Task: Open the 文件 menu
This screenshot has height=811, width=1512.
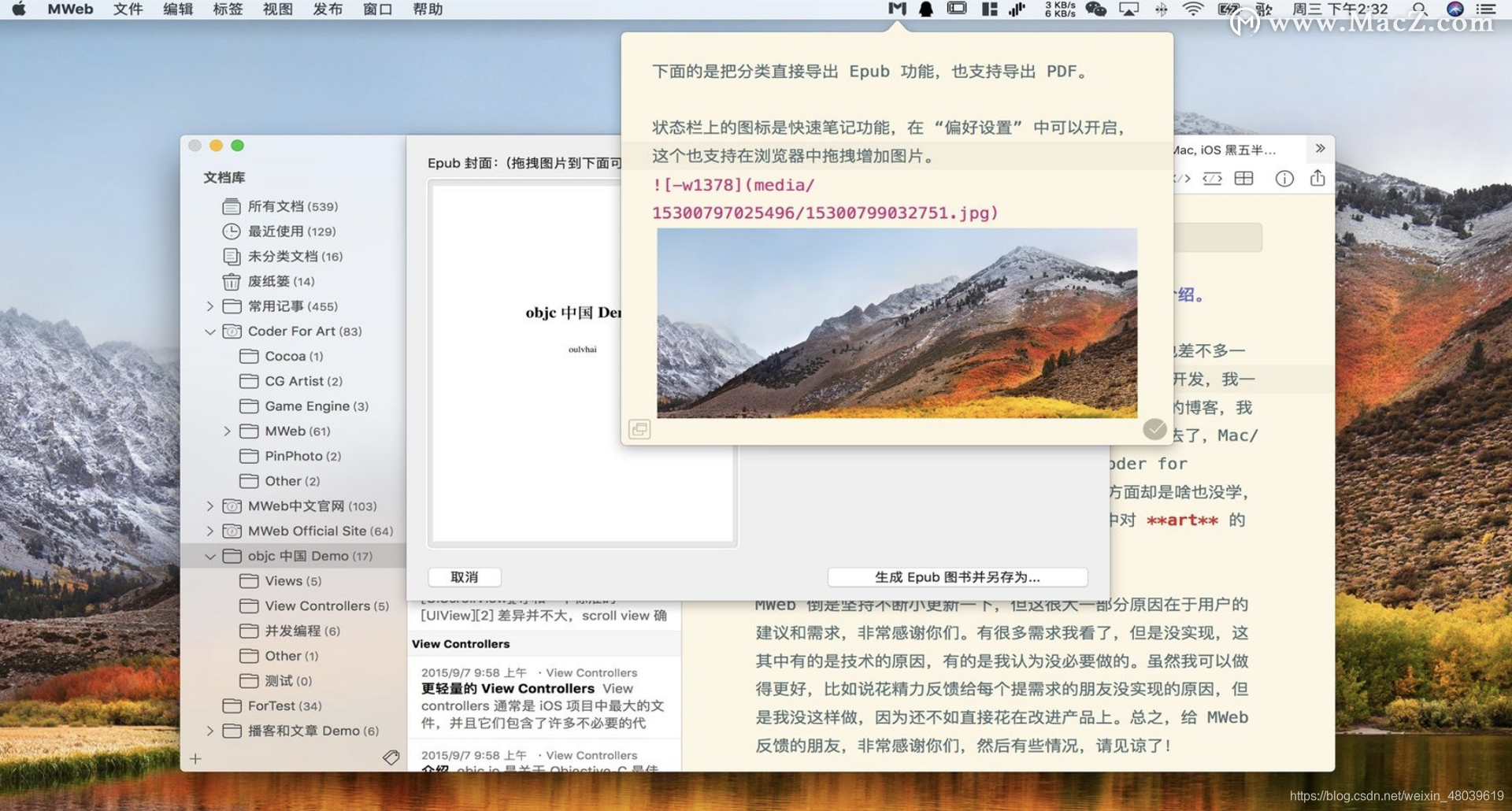Action: 128,9
